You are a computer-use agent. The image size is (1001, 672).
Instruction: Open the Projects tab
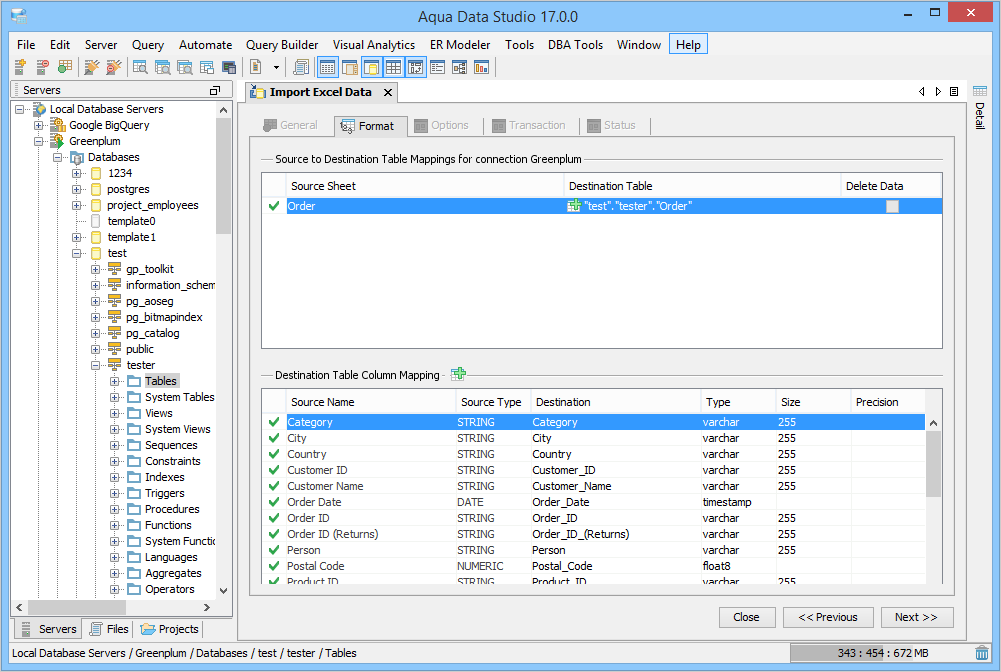pyautogui.click(x=170, y=629)
